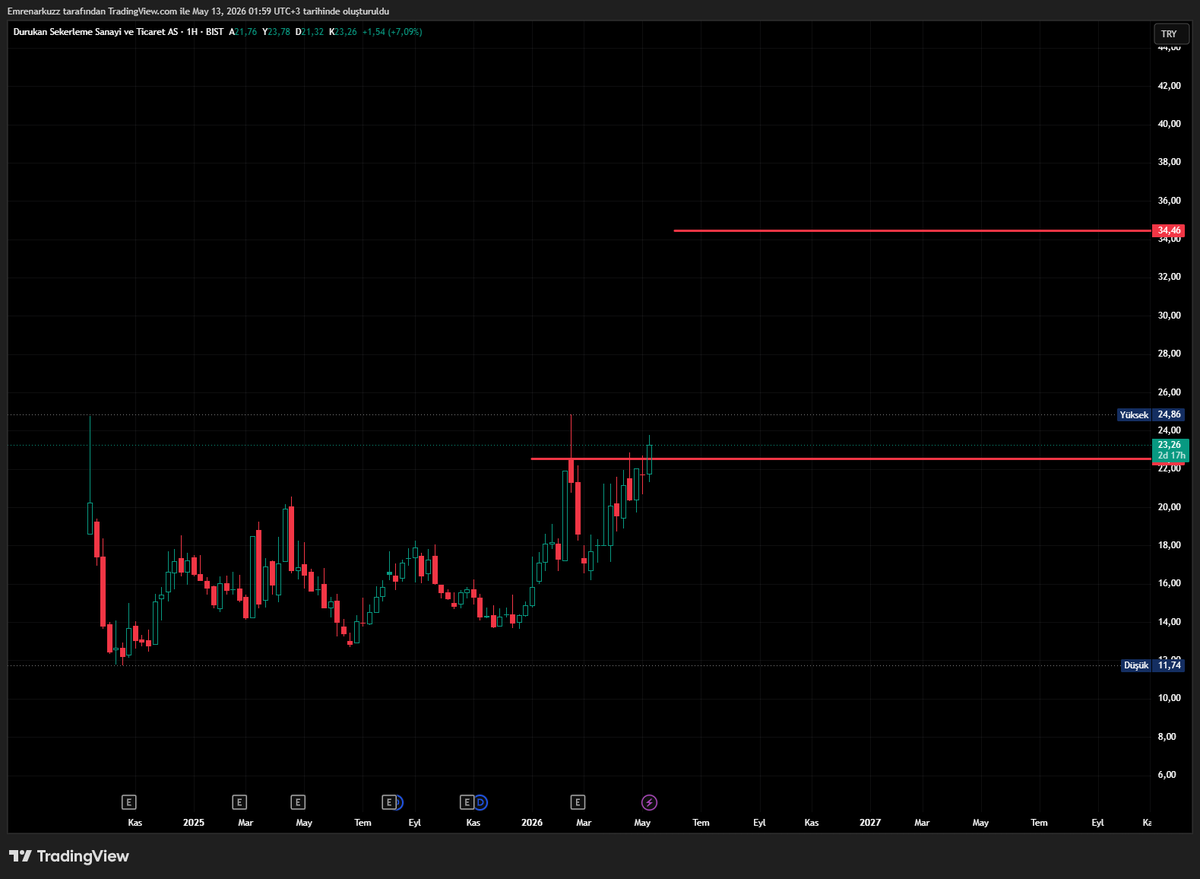Screen dimensions: 1200x879
Task: Click the 42,00 price axis label
Action: pos(1169,86)
